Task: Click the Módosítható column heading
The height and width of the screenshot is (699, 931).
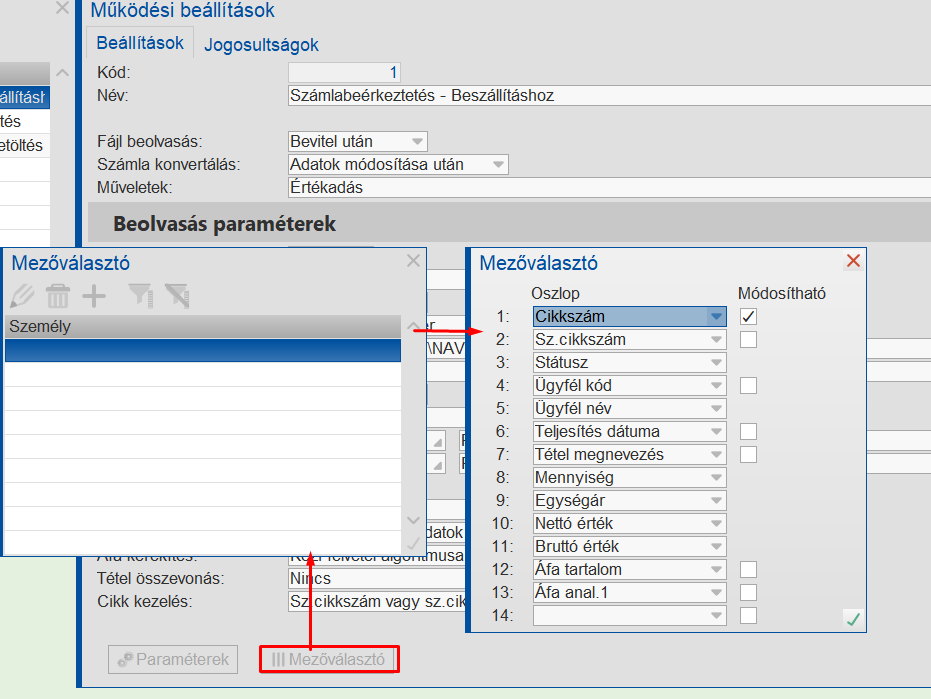Action: 781,293
